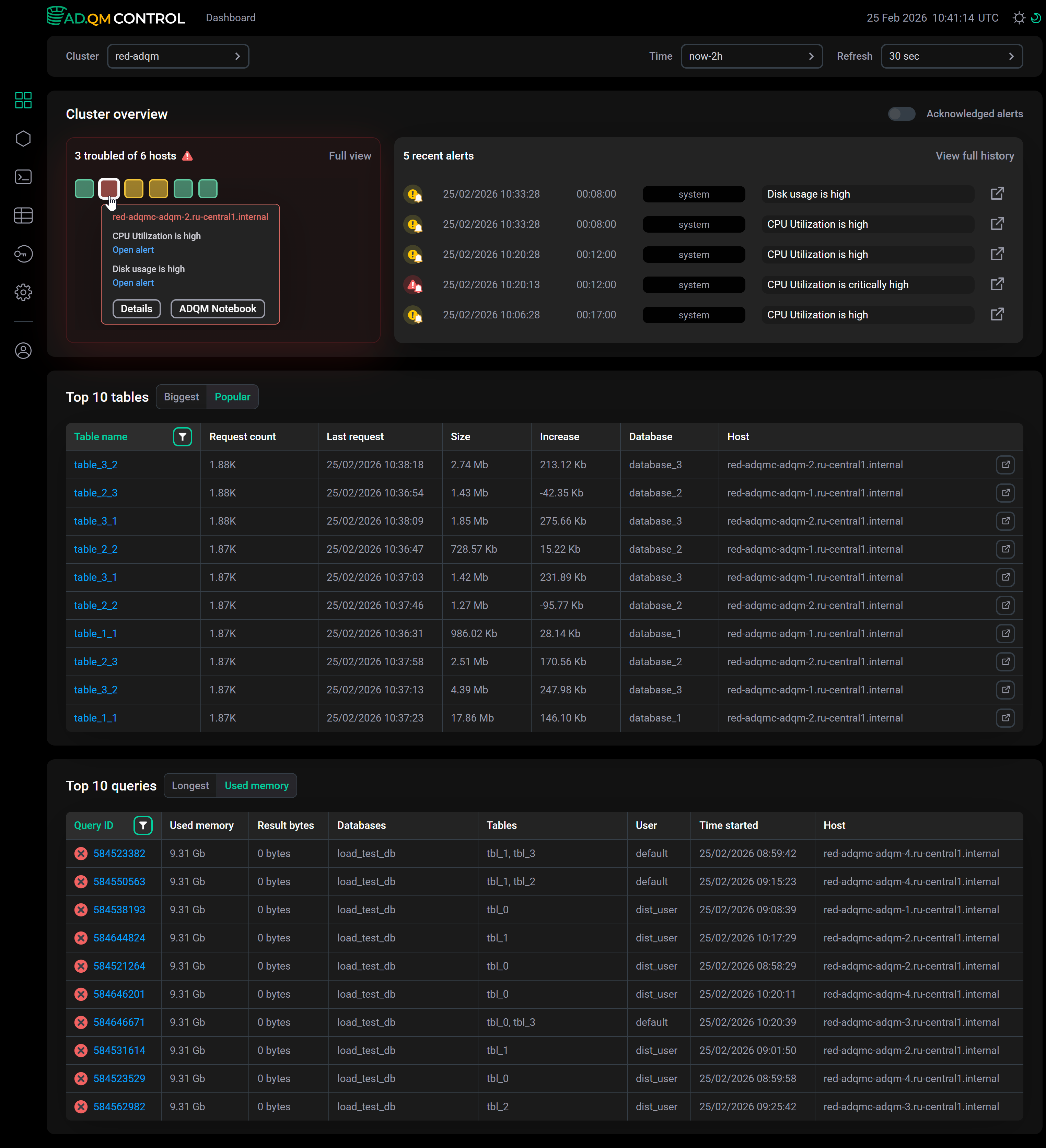
Task: Click failed status icon for query 584523382
Action: coord(81,854)
